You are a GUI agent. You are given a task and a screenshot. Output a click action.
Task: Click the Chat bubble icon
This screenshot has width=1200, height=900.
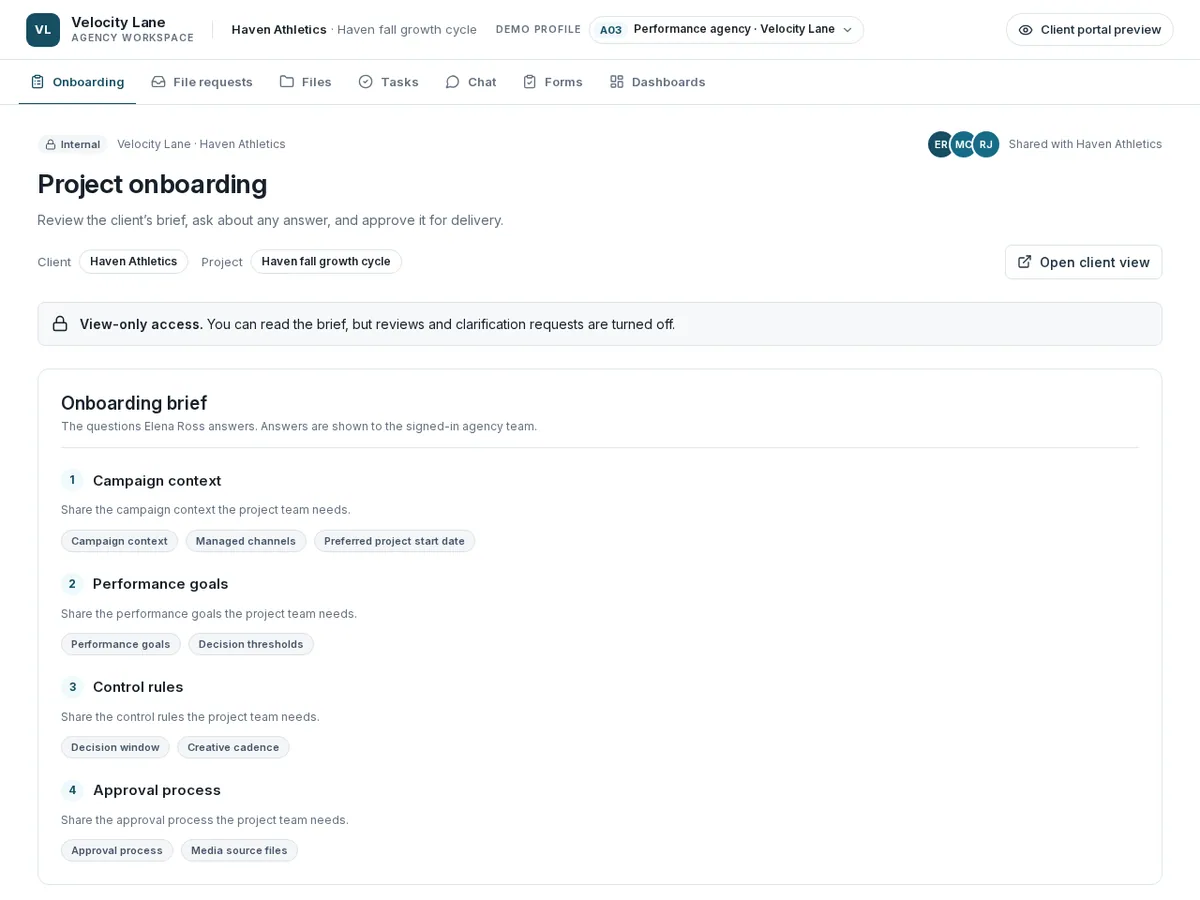[453, 82]
